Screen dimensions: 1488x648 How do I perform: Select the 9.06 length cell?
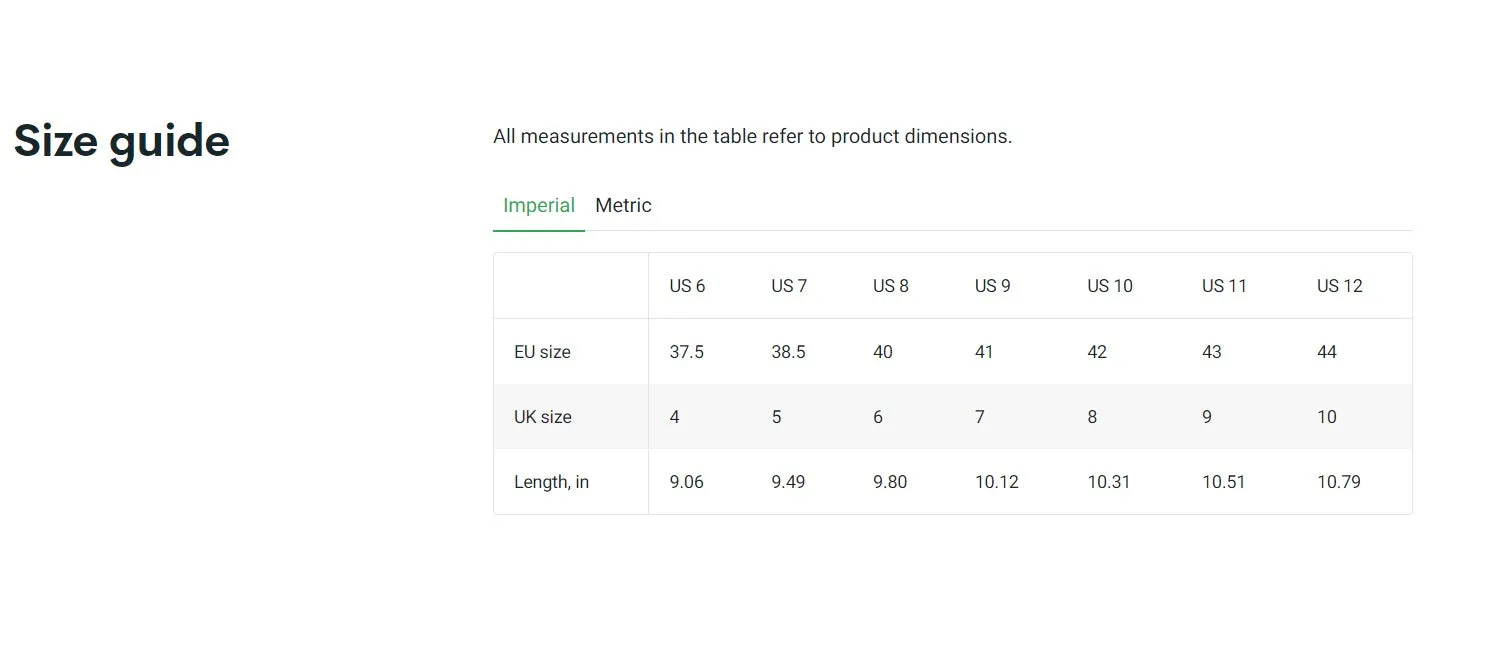click(687, 482)
